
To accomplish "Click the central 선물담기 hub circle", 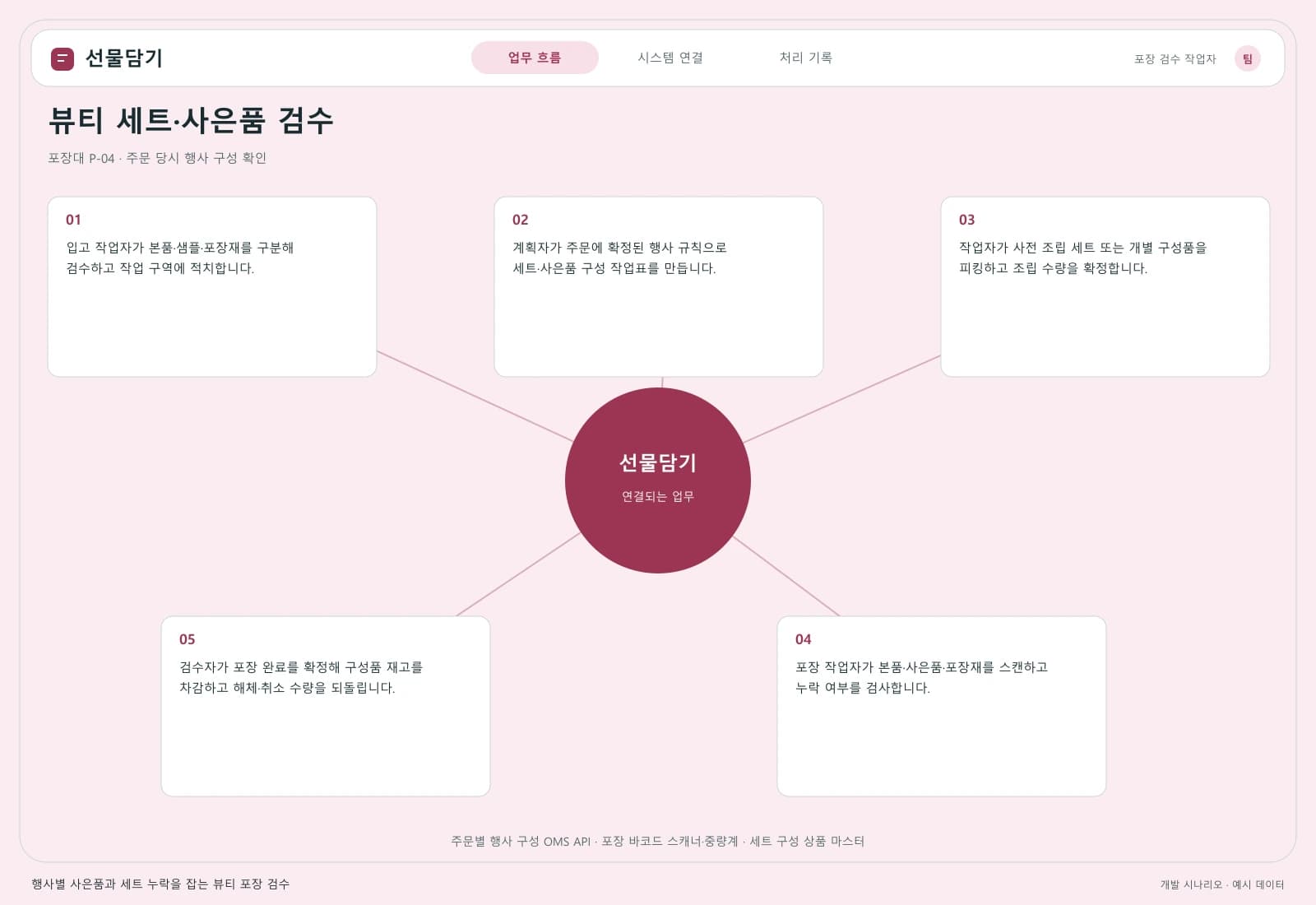I will point(658,480).
